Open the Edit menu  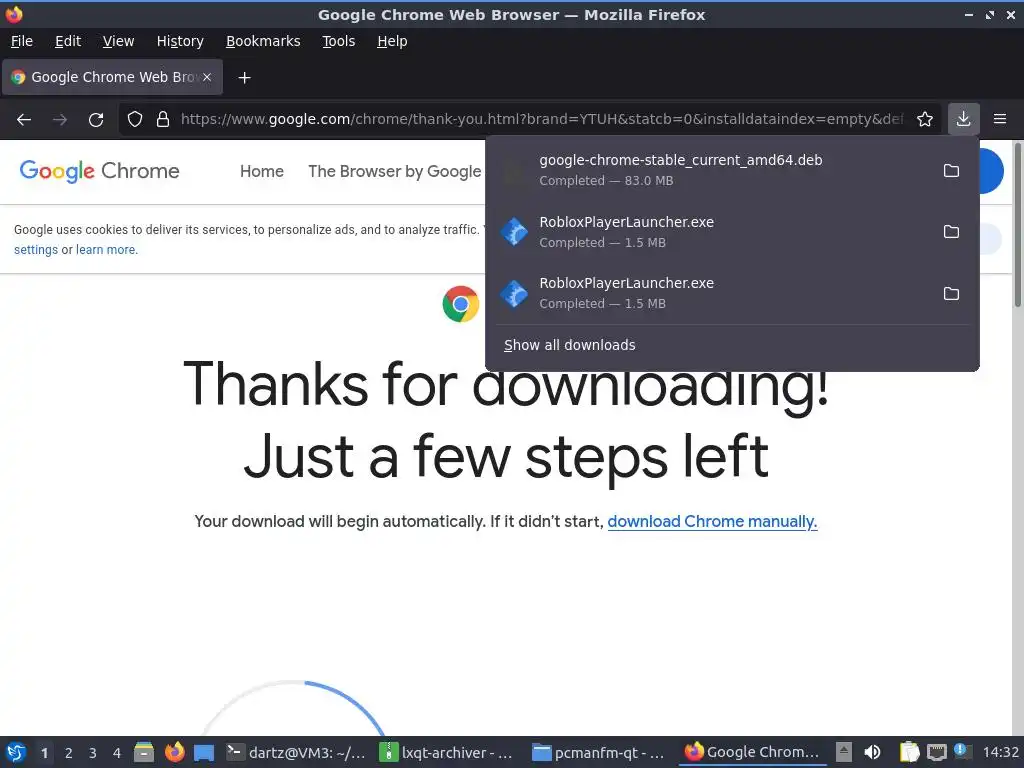point(68,41)
